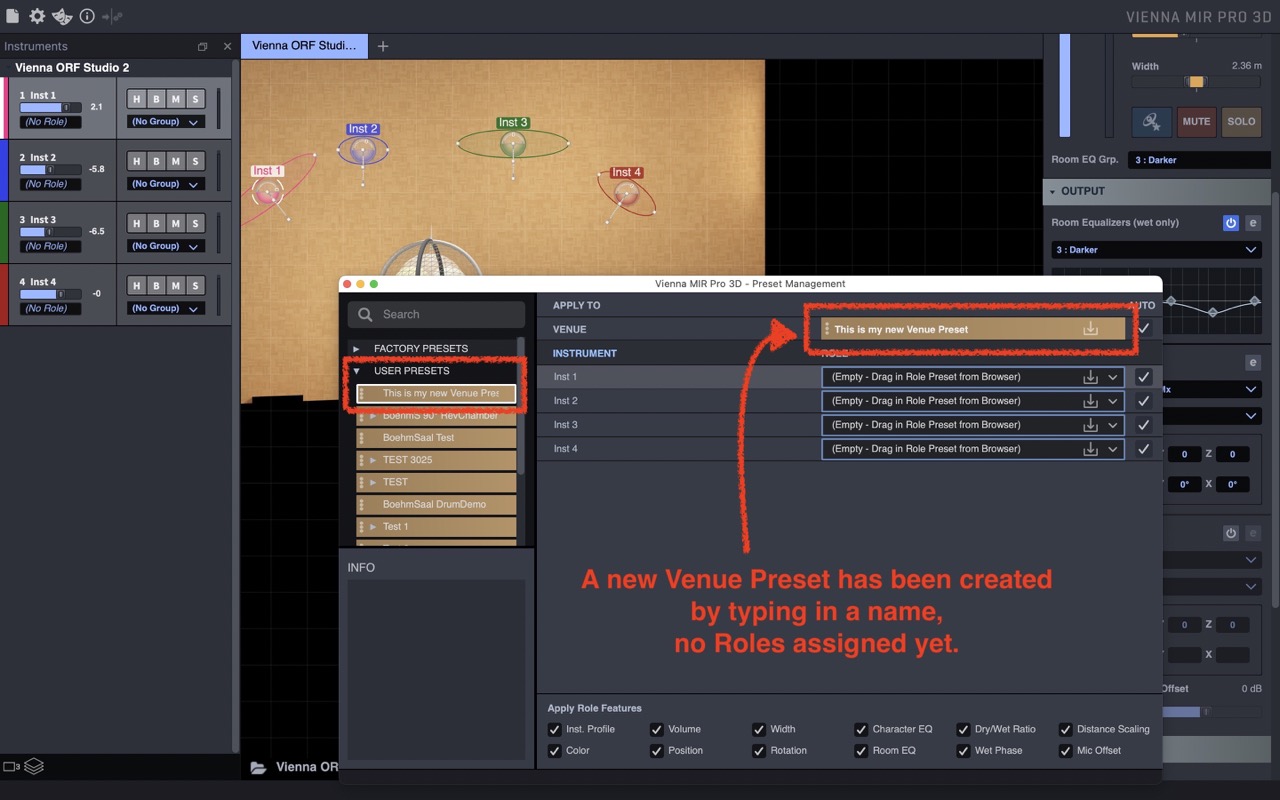Adjust Inst 1 volume slider
The image size is (1280, 800).
click(x=50, y=107)
